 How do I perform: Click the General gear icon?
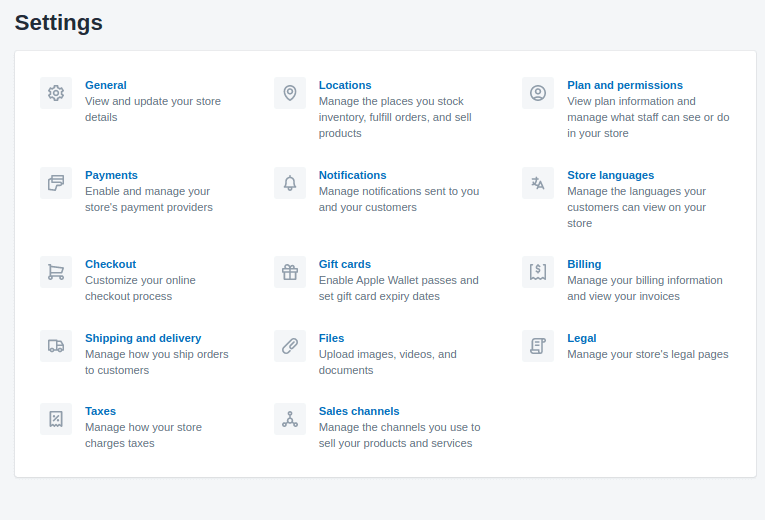[x=56, y=93]
